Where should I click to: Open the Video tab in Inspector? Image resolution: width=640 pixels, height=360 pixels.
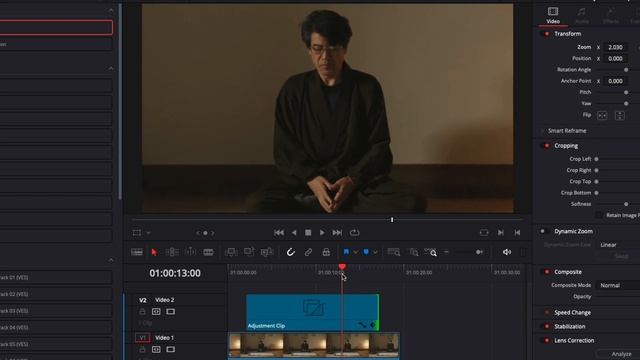click(x=553, y=16)
